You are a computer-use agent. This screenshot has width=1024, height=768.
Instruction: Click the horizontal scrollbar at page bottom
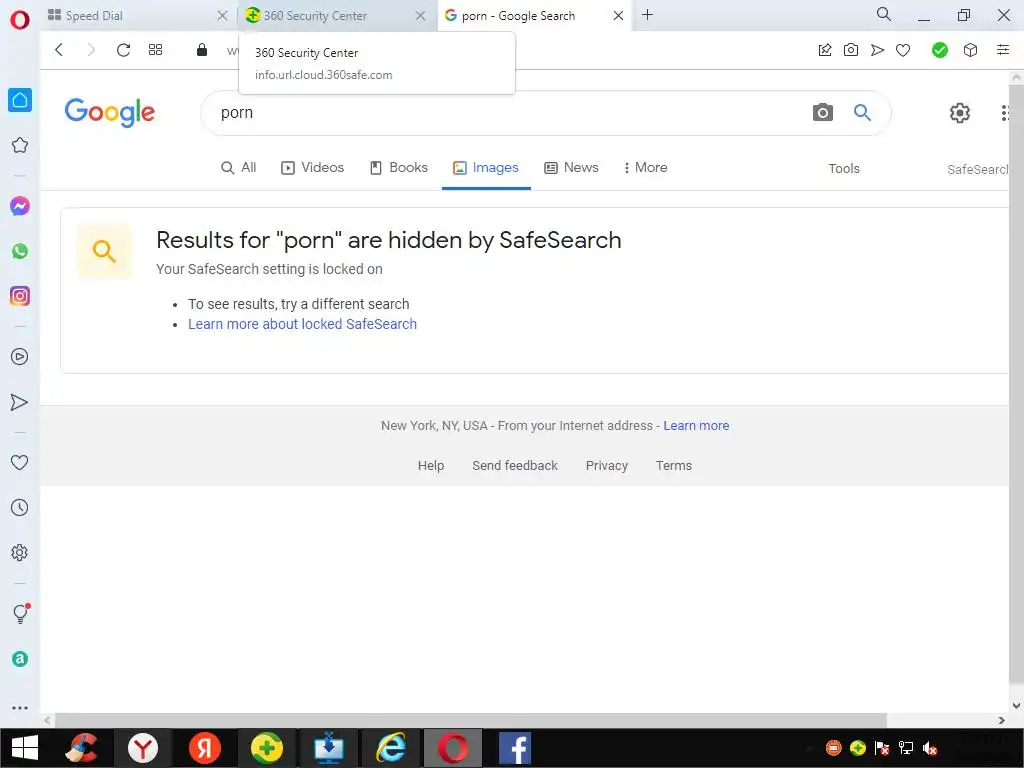coord(470,720)
